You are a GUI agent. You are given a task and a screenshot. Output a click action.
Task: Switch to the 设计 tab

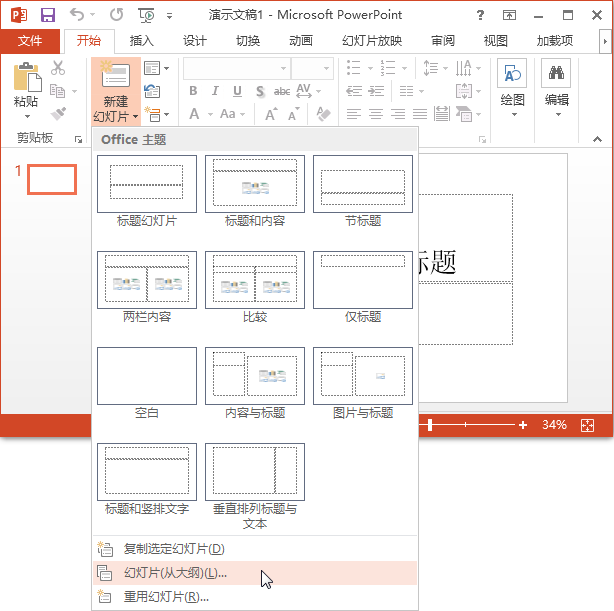click(195, 41)
